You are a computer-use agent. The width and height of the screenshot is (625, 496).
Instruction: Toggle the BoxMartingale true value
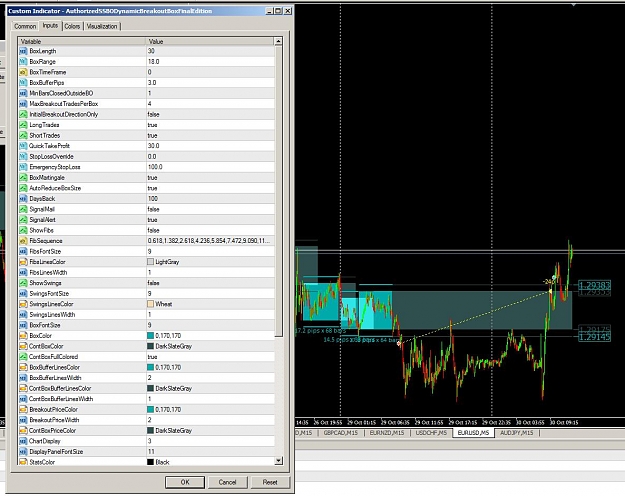coord(210,177)
